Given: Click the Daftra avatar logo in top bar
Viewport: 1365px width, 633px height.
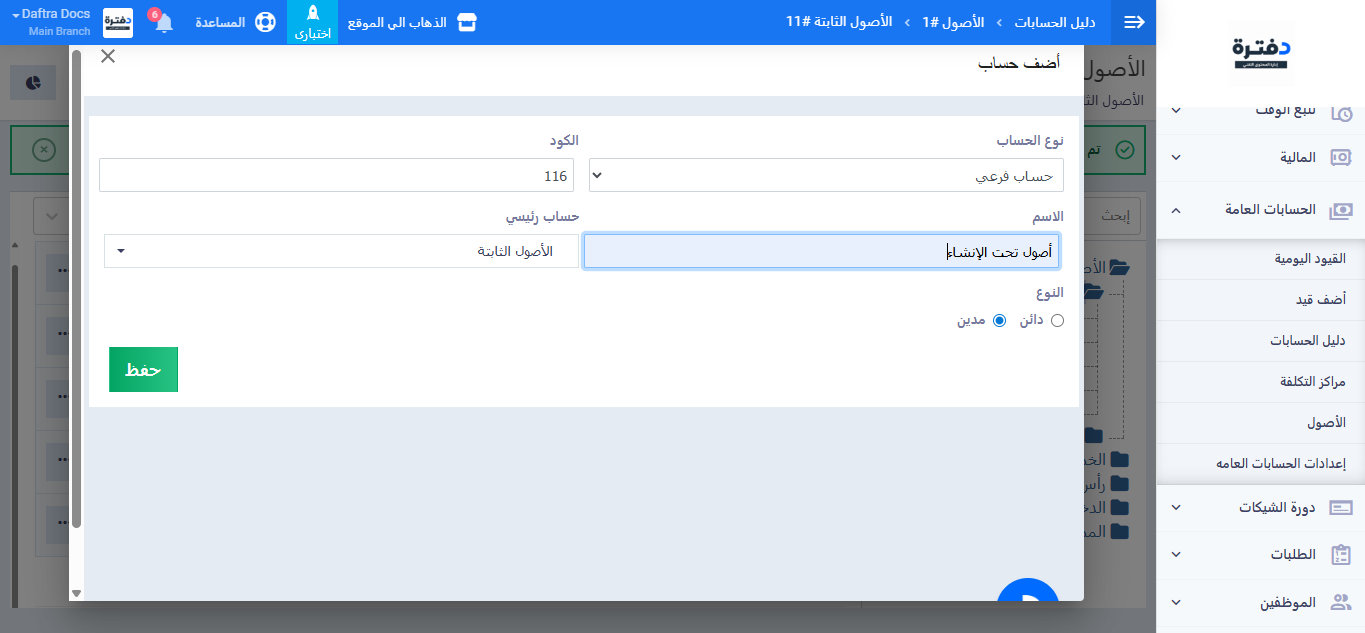Looking at the screenshot, I should click(x=118, y=22).
